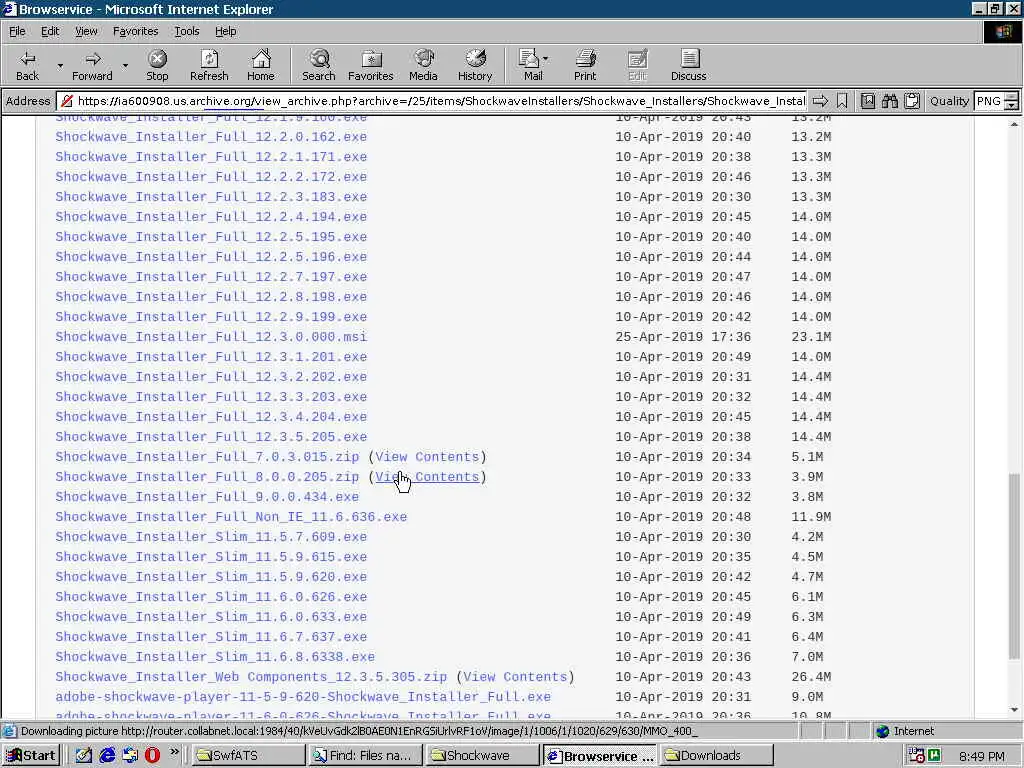
Task: Open adobe-shockwave-player-11-5-9-620 installer link
Action: pos(303,697)
